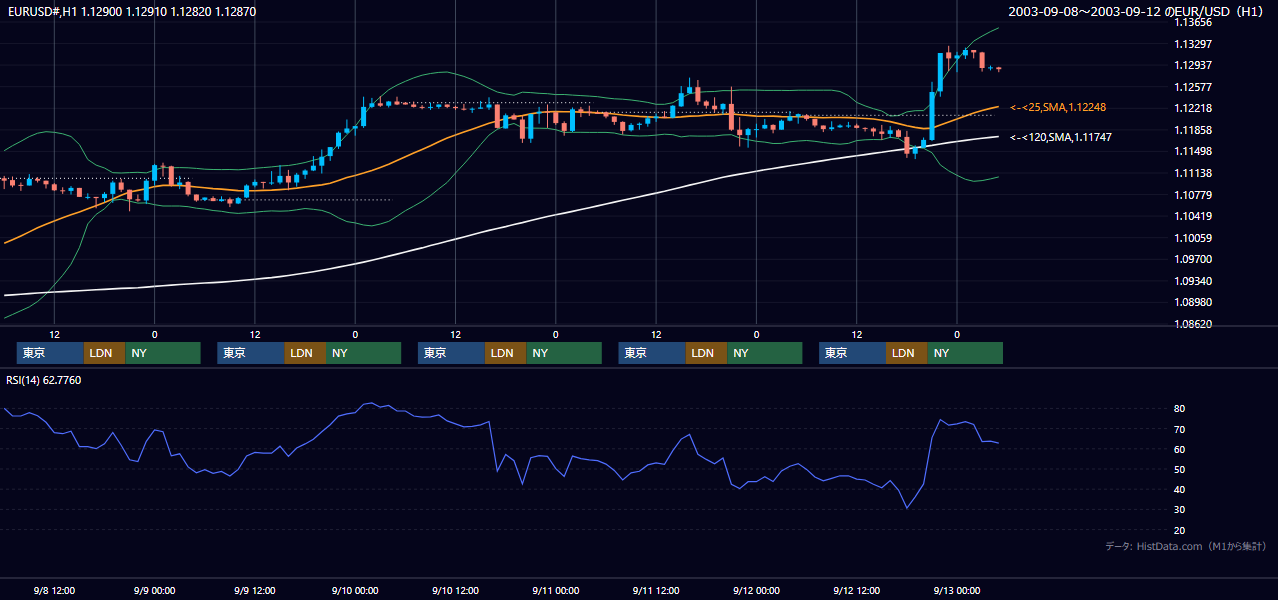The image size is (1278, 600).
Task: Select the 9/13 00:00 date label
Action: click(957, 590)
